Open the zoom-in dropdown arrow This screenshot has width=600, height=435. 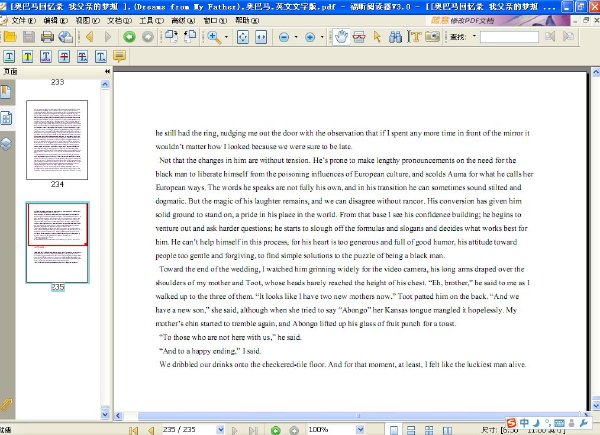[x=322, y=37]
